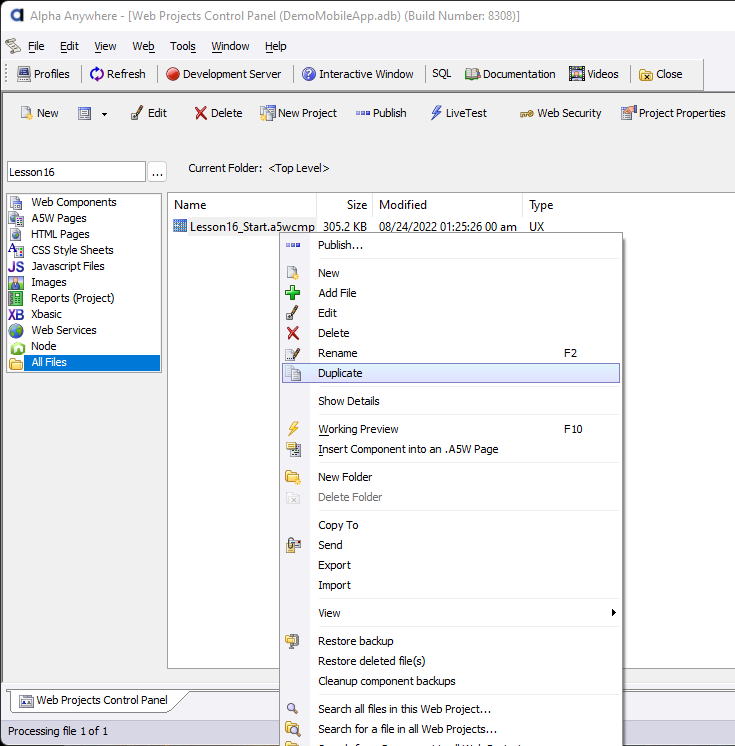Image resolution: width=735 pixels, height=746 pixels.
Task: Click New in the control panel toolbar
Action: [39, 113]
